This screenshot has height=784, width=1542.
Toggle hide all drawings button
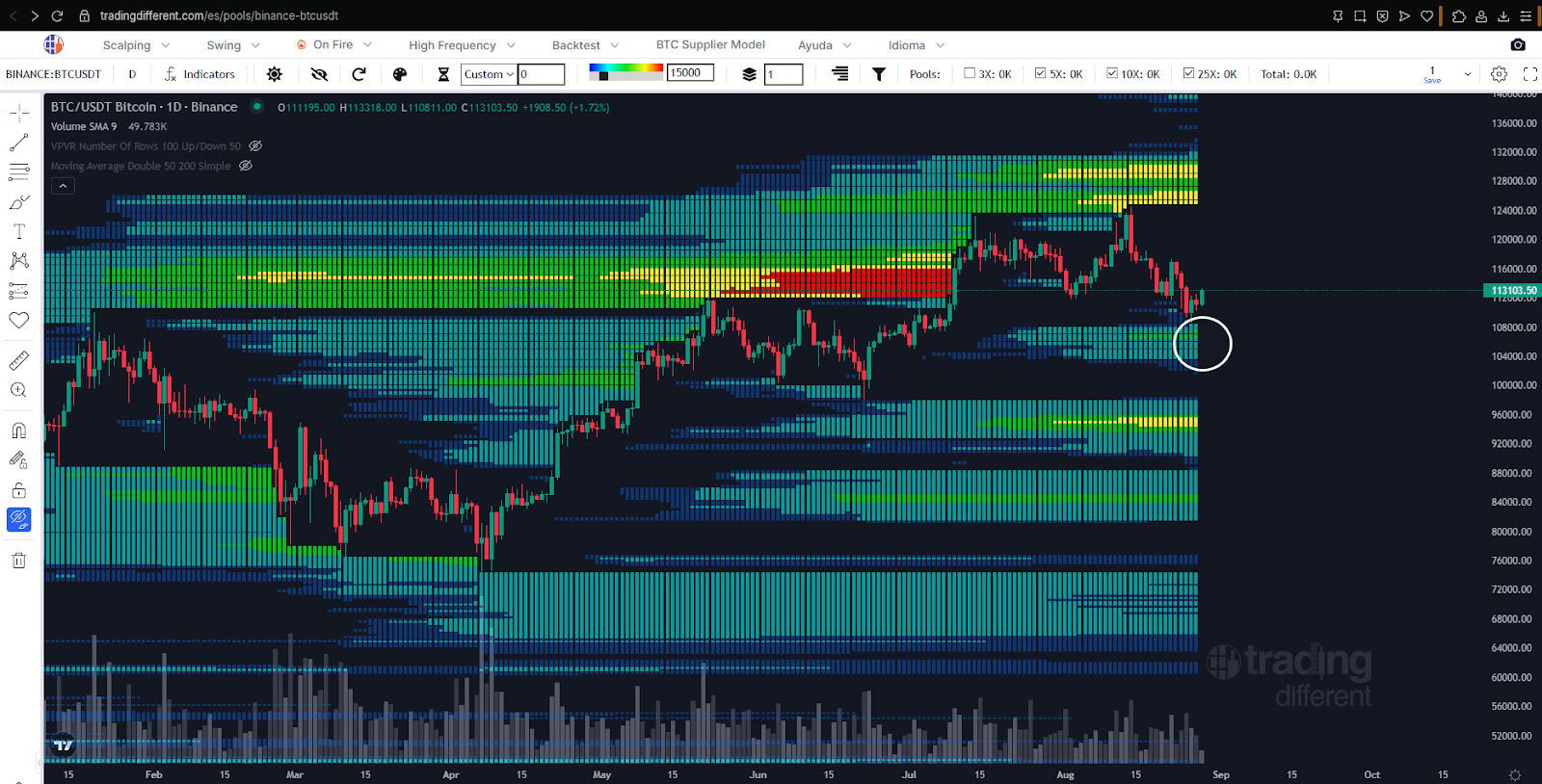coord(18,520)
